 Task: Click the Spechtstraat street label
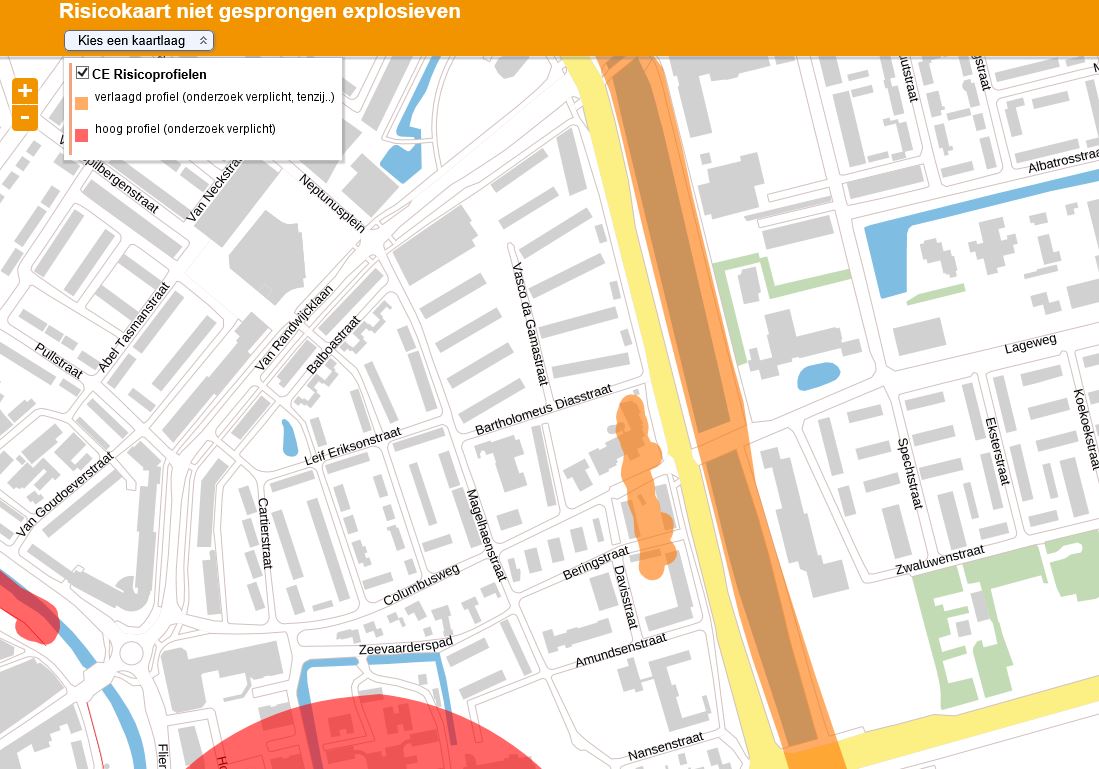click(910, 473)
